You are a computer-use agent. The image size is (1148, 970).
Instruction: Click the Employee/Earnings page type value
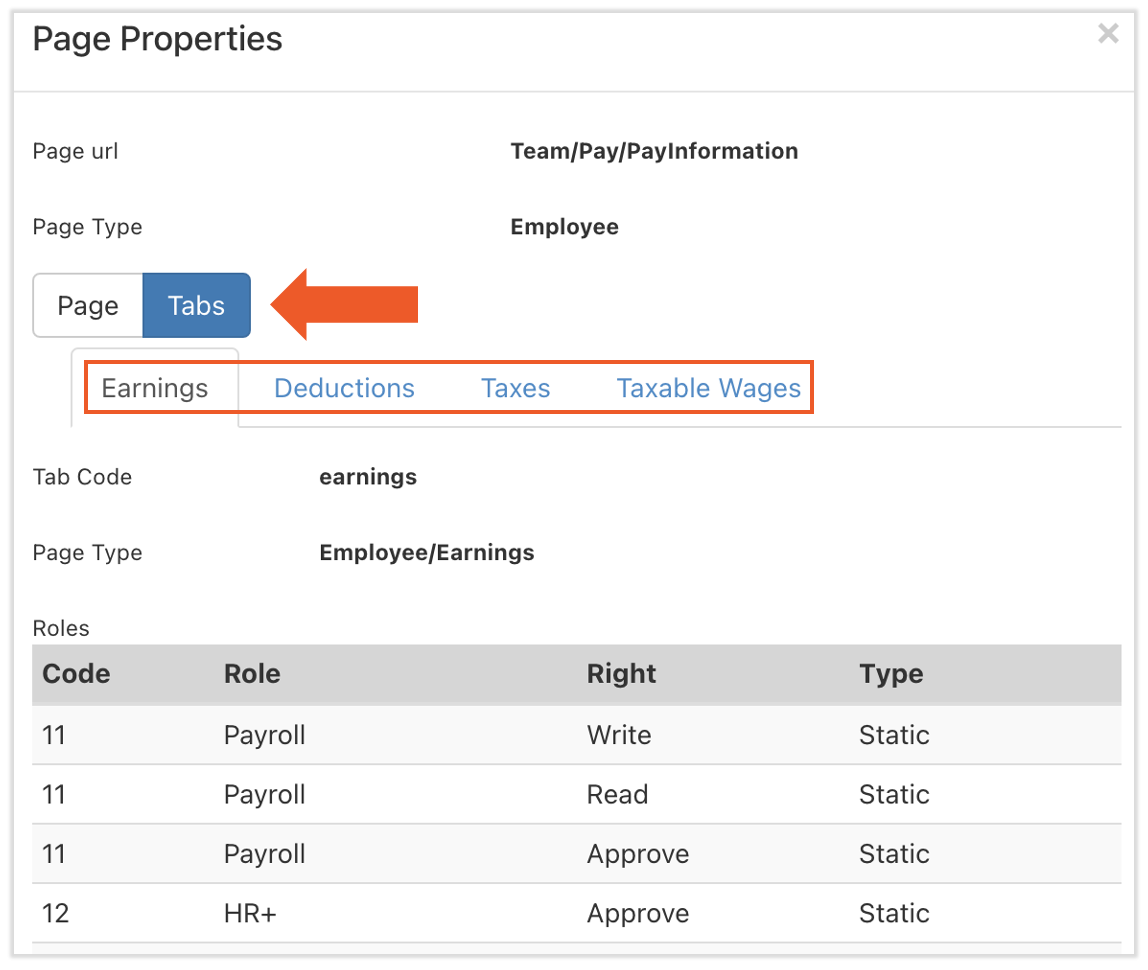[x=426, y=553]
